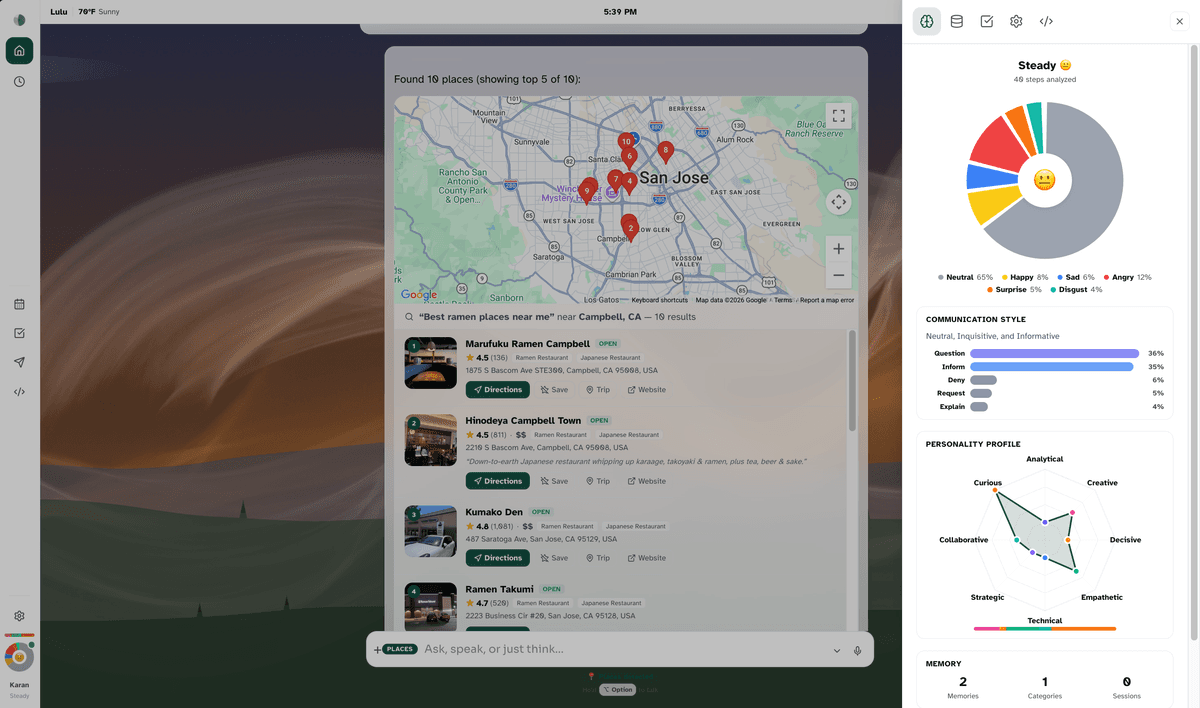Get Directions to Marufuku Ramen Campbell

point(498,390)
